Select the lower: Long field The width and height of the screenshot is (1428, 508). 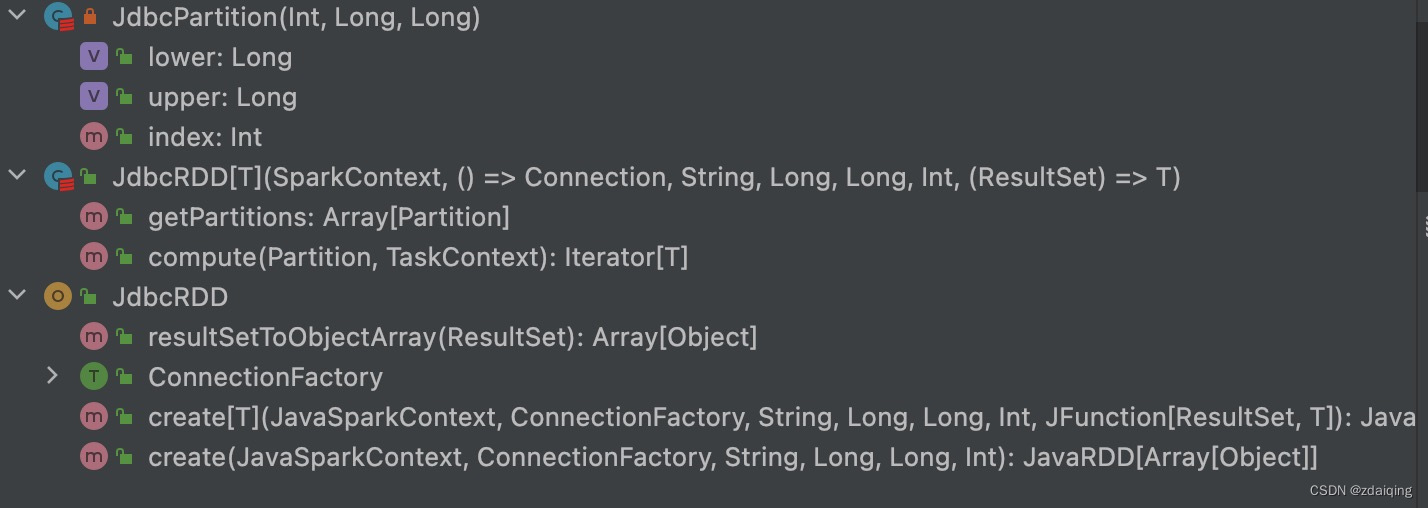click(220, 57)
